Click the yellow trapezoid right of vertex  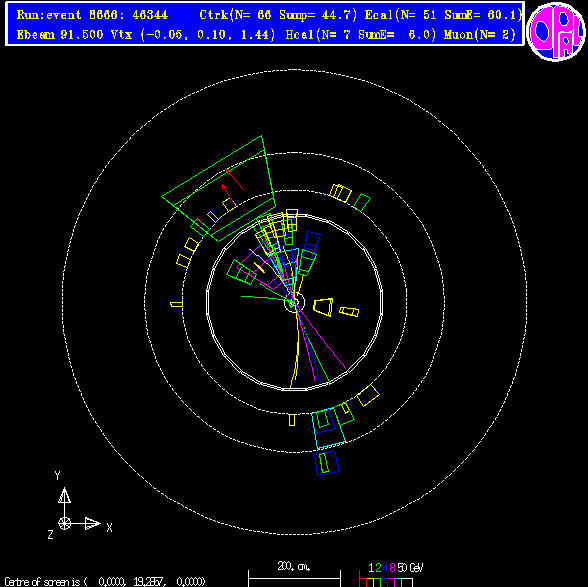323,307
